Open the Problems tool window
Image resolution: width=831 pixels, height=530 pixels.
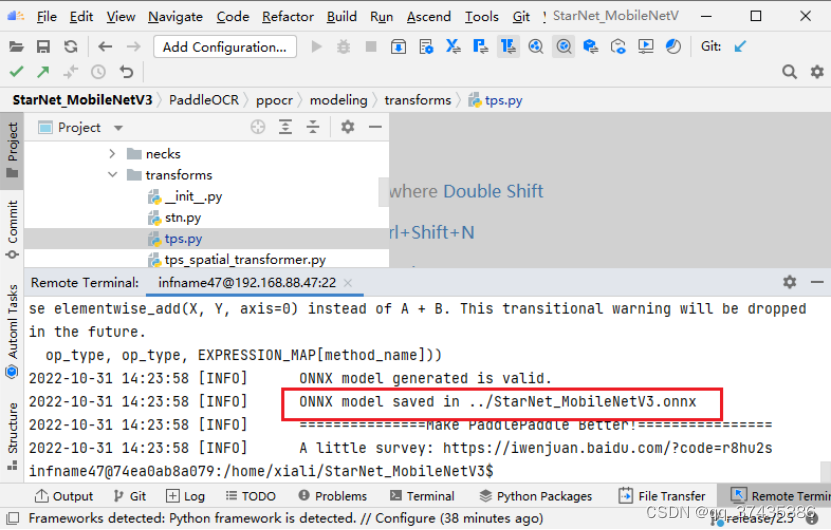(332, 496)
